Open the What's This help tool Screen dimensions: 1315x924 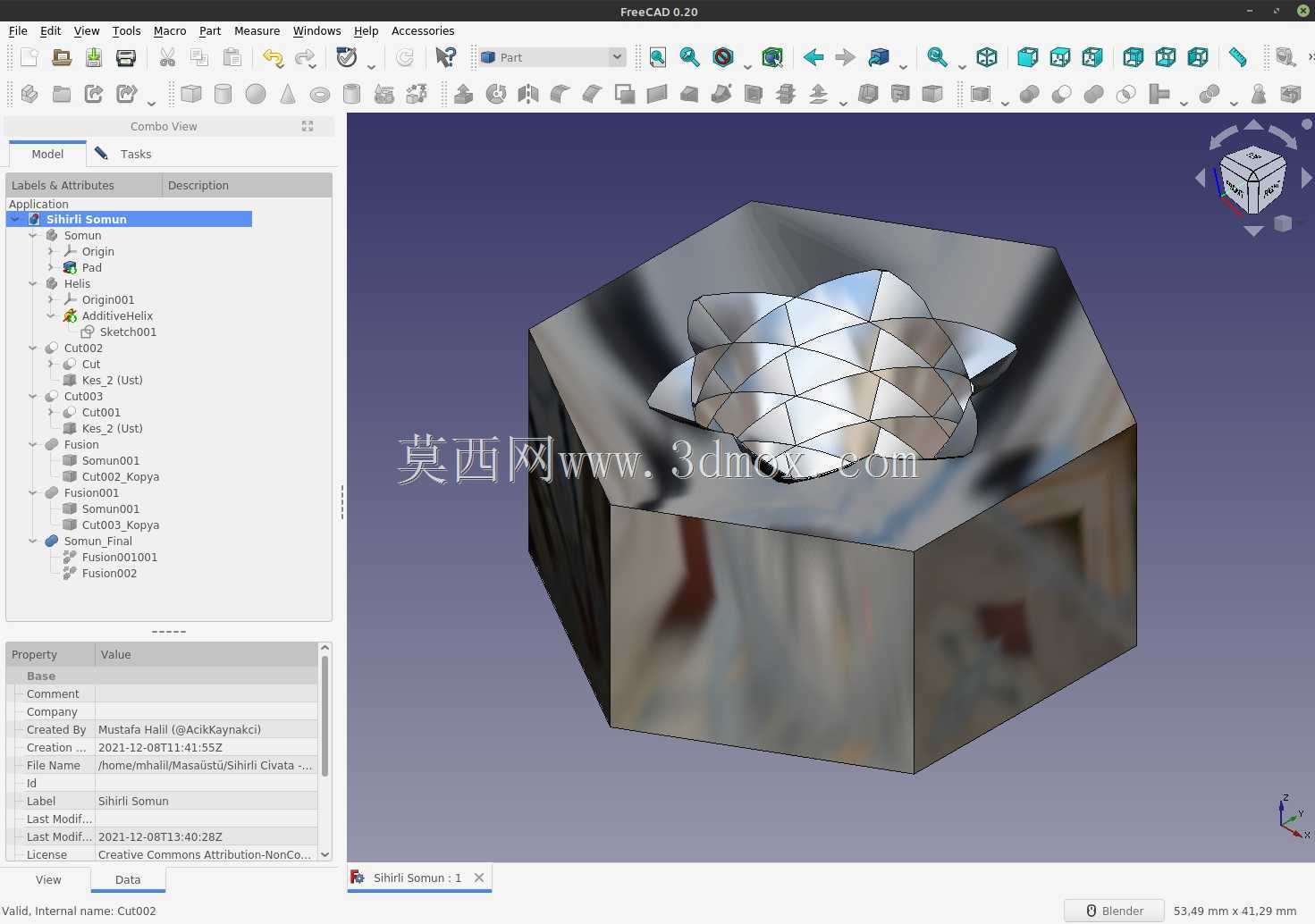click(445, 57)
